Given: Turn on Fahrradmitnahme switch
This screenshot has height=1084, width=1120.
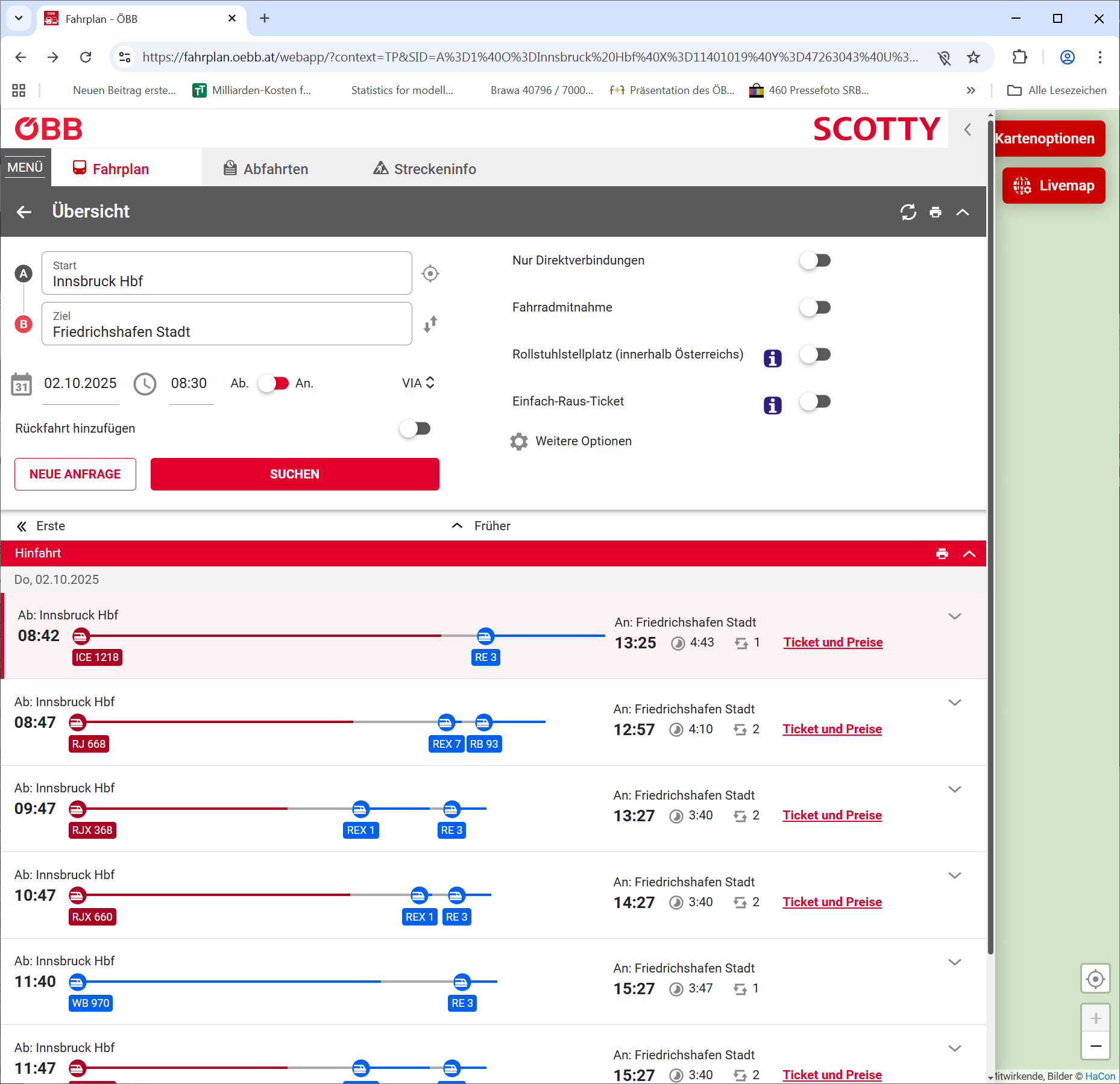Looking at the screenshot, I should pyautogui.click(x=815, y=307).
